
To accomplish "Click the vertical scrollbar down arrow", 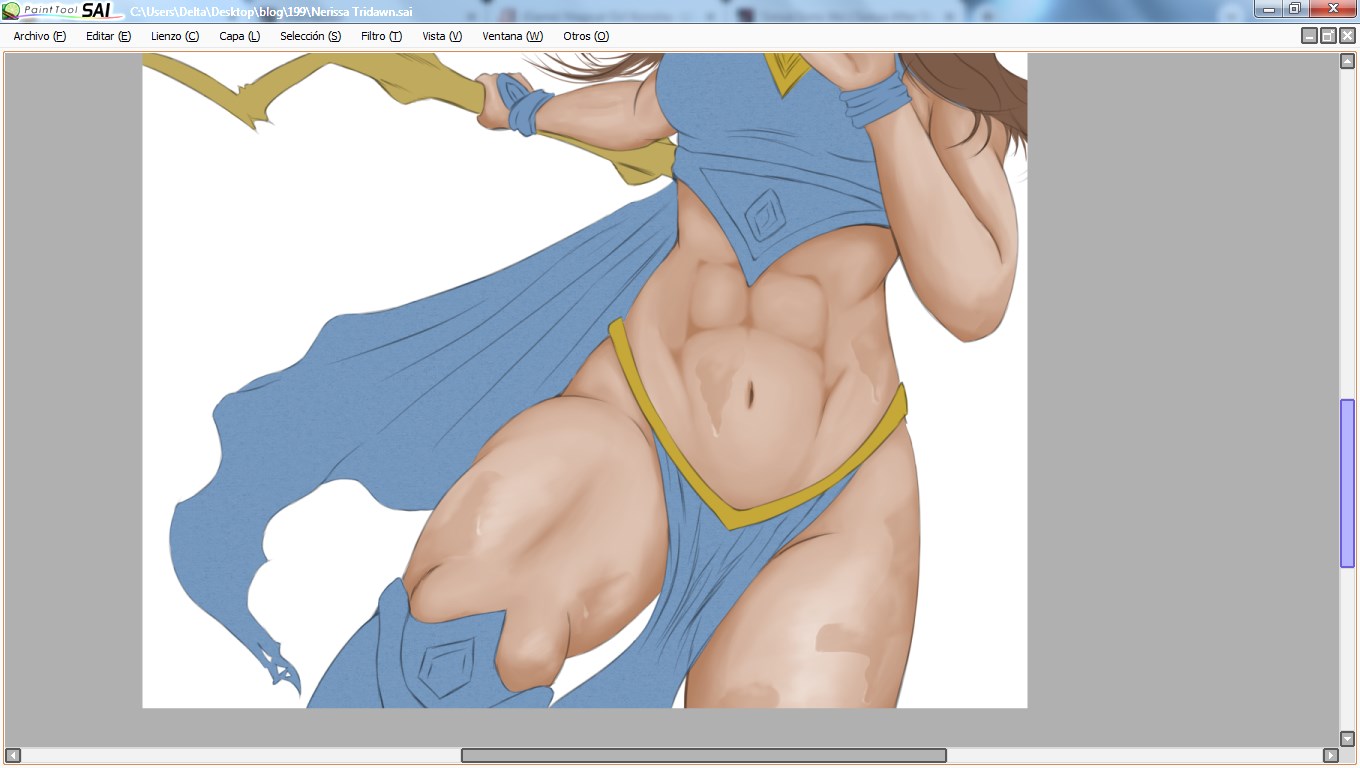I will tap(1347, 738).
